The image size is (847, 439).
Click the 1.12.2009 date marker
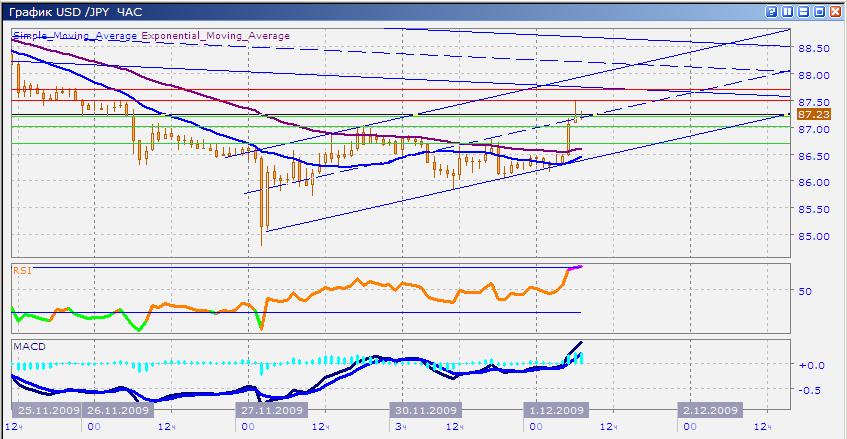[x=554, y=410]
